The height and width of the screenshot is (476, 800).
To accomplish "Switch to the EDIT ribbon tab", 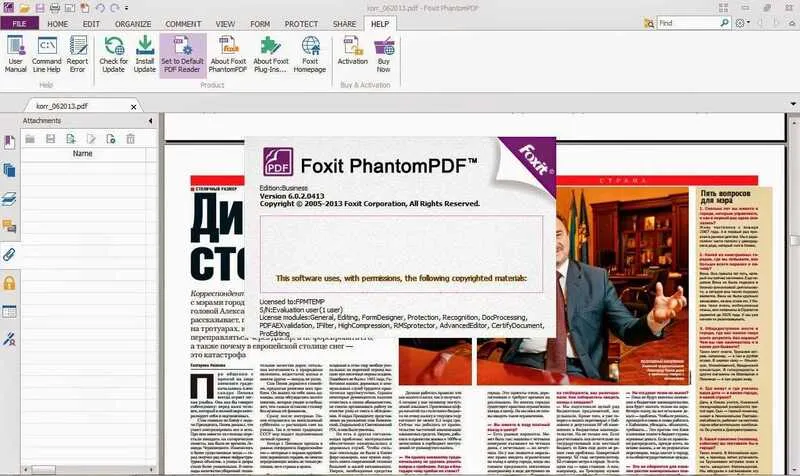I will tap(91, 24).
